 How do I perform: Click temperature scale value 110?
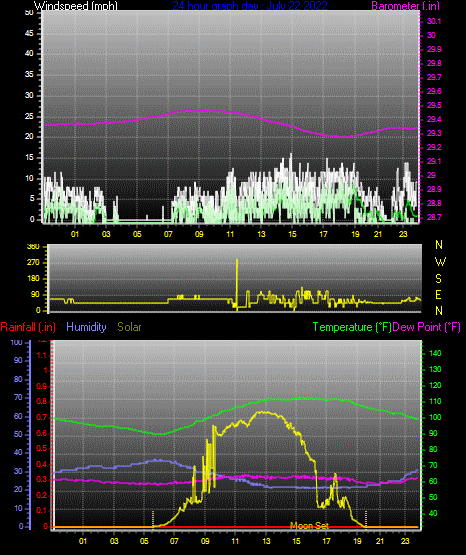pos(435,401)
